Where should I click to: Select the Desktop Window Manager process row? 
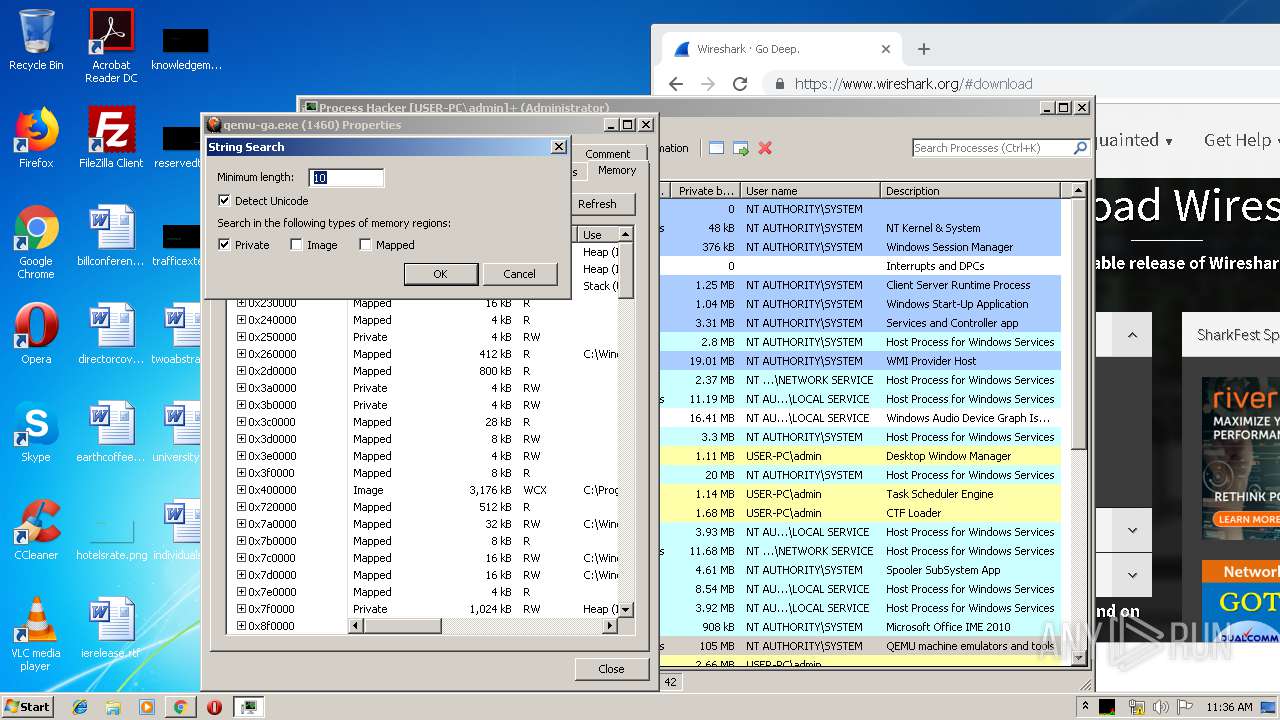[x=860, y=456]
